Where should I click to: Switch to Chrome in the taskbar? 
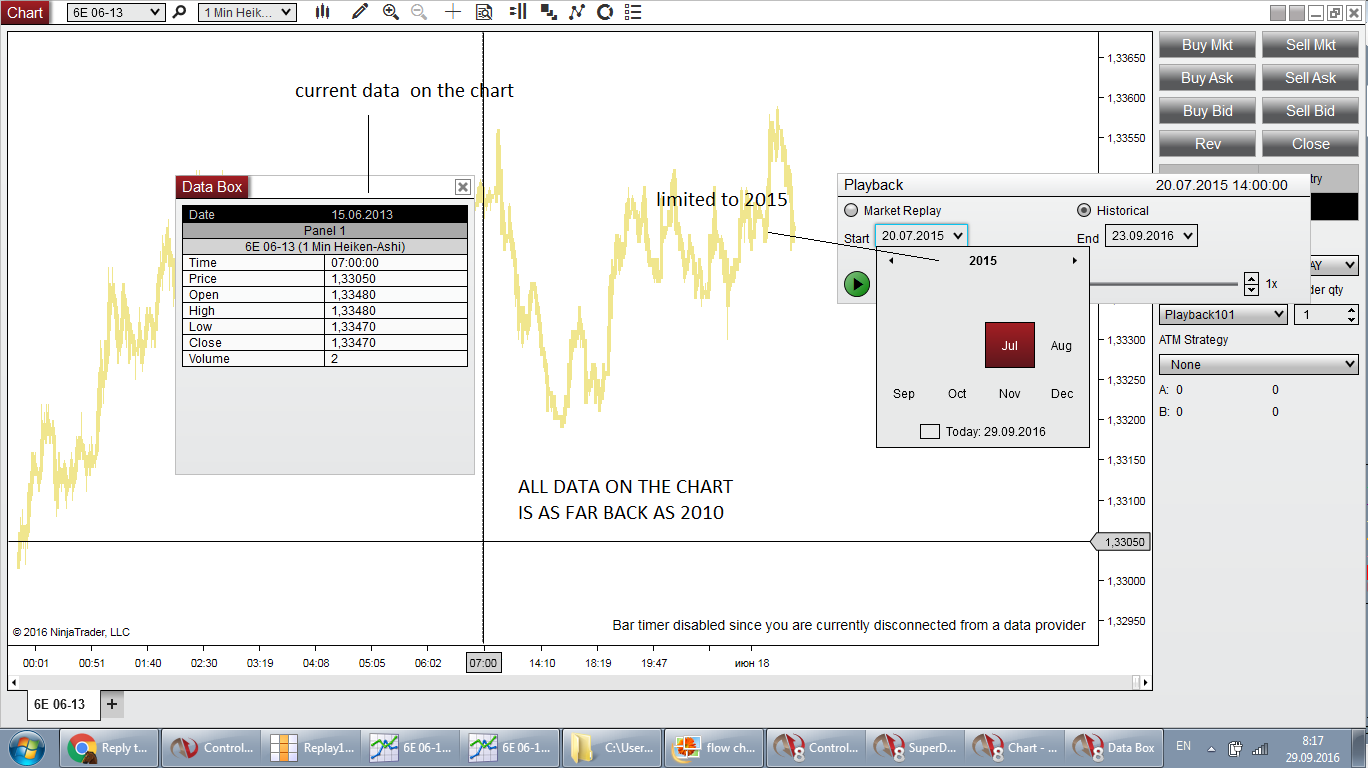(110, 747)
